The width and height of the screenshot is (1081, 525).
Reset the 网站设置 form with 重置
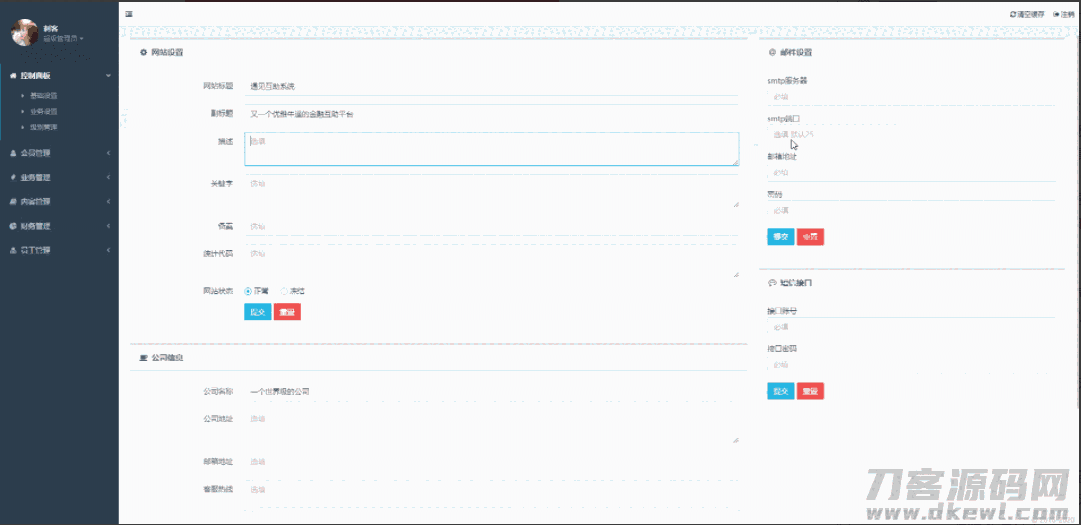287,312
